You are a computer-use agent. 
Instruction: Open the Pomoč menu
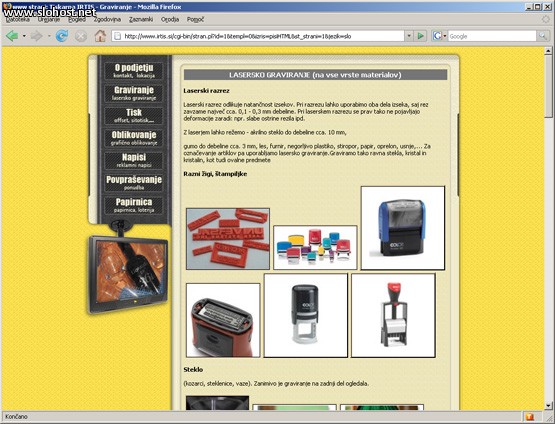pyautogui.click(x=195, y=19)
